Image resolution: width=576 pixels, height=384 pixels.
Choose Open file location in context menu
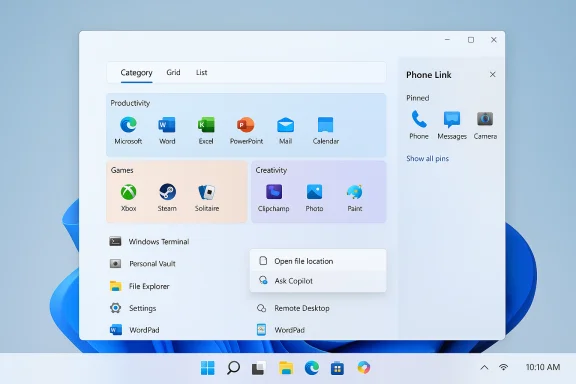(318, 261)
